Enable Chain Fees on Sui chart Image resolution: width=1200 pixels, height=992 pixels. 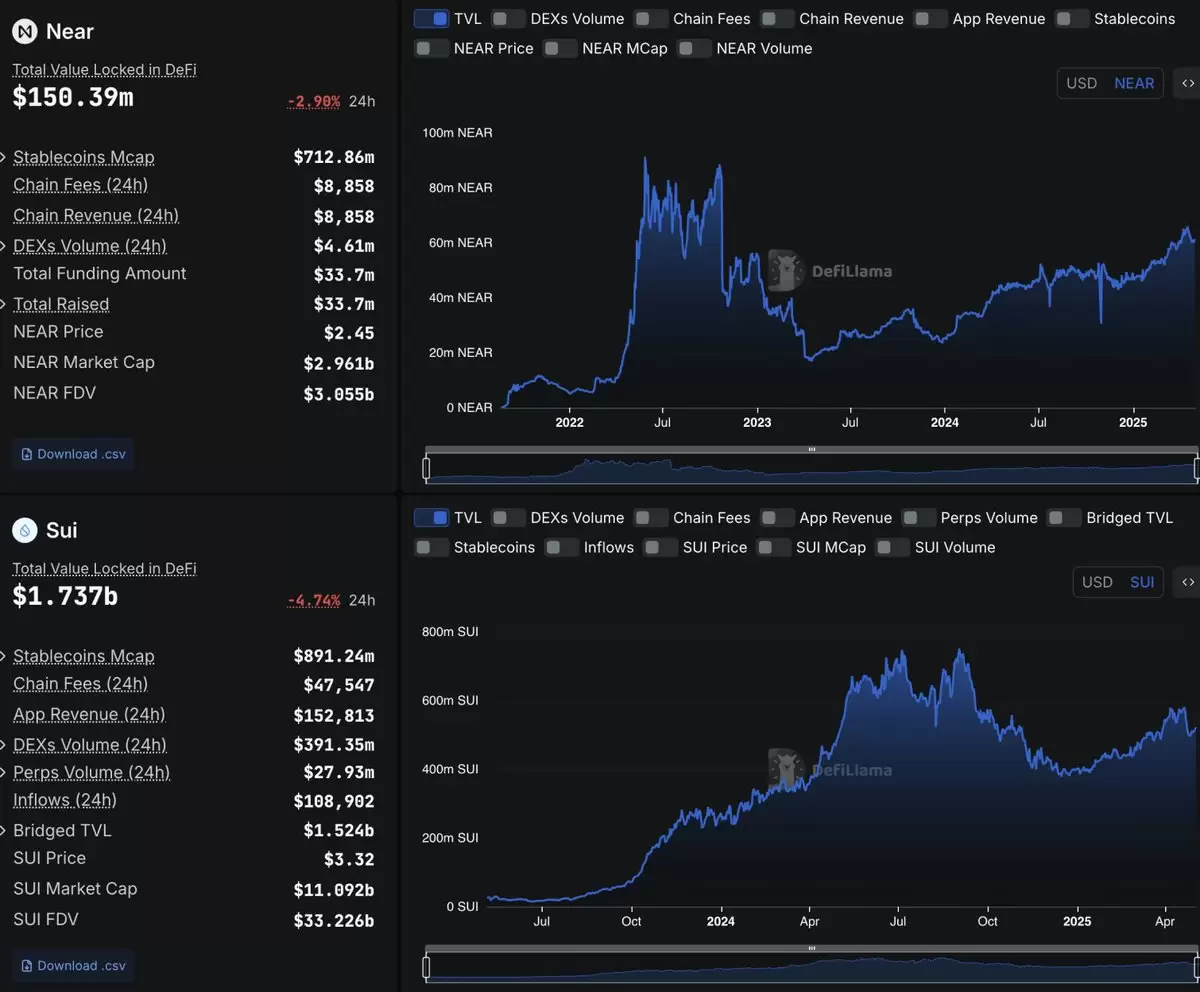pos(651,518)
